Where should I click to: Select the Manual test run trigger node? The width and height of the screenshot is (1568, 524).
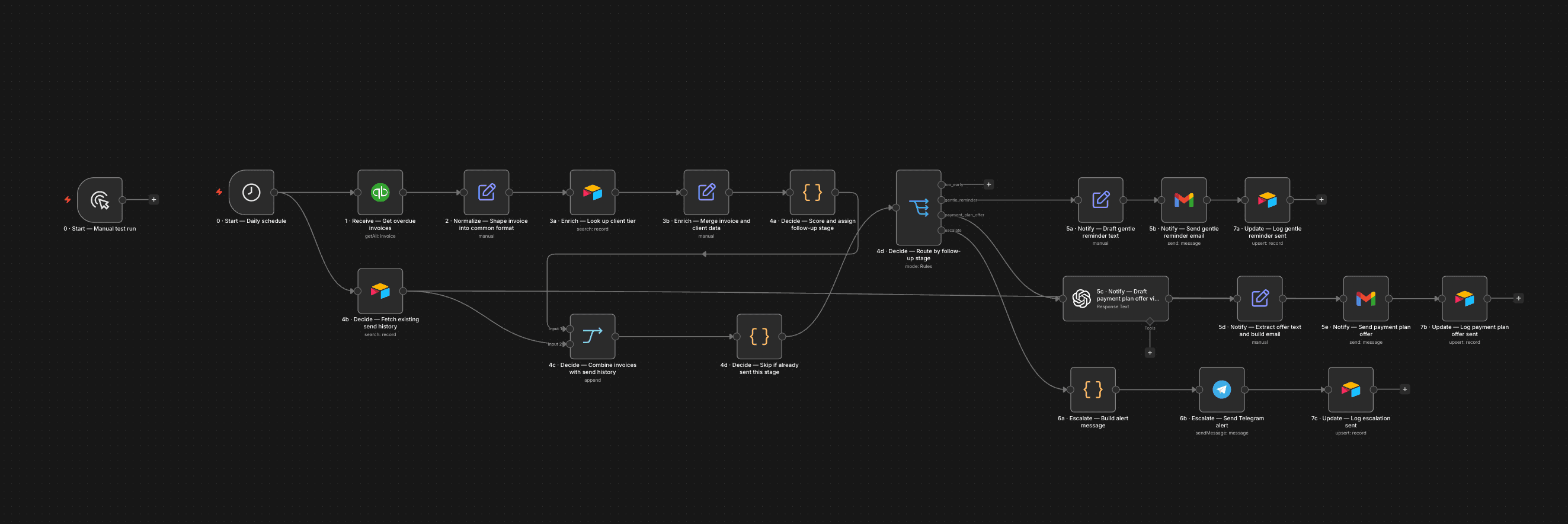(100, 200)
